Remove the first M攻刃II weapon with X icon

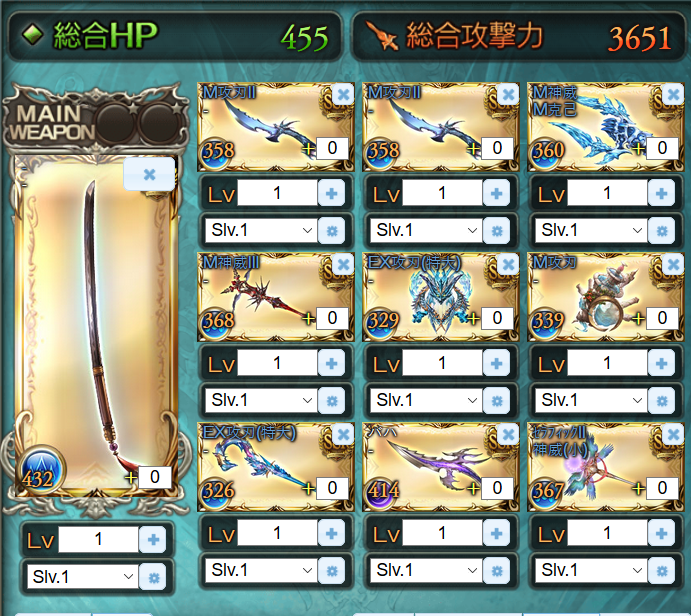342,94
